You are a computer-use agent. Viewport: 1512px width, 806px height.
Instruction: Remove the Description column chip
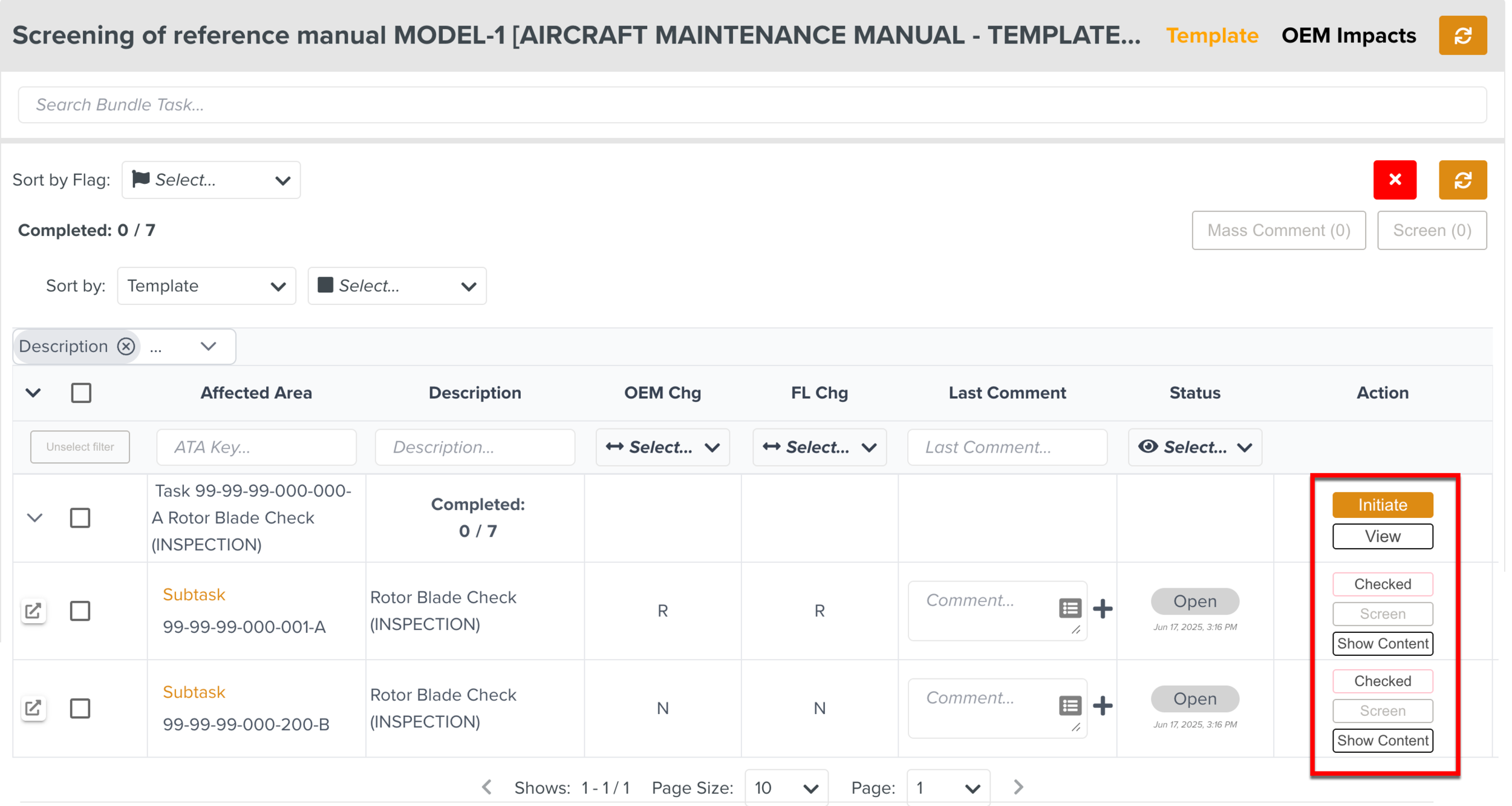(x=126, y=346)
